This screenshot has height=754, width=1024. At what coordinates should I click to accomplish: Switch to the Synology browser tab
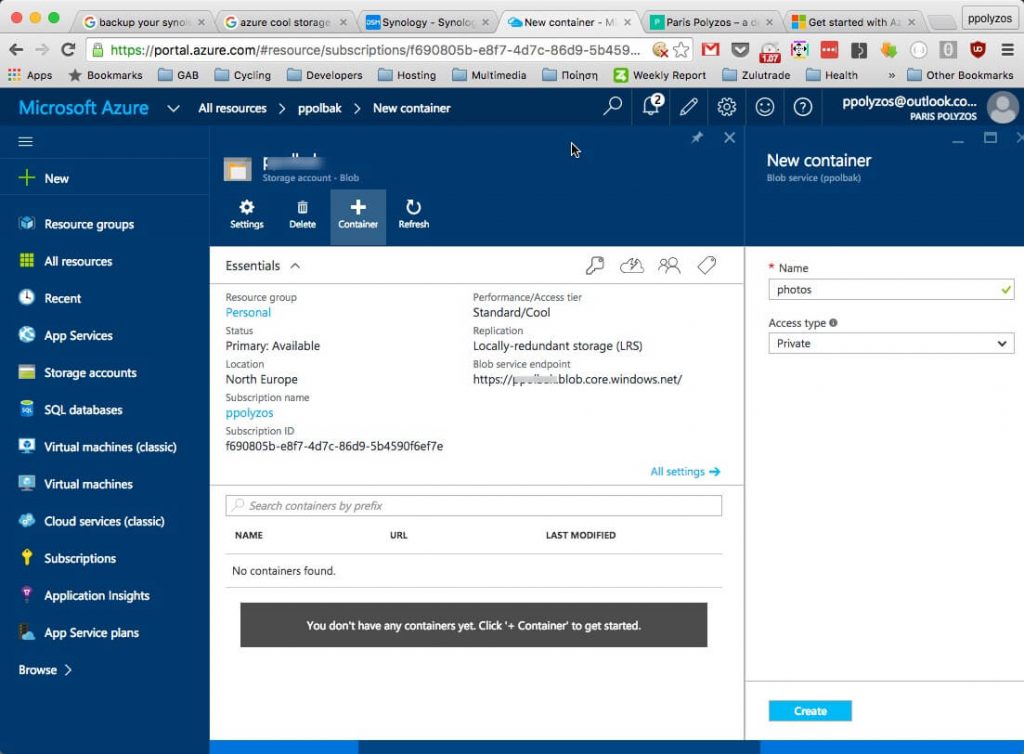coord(426,22)
